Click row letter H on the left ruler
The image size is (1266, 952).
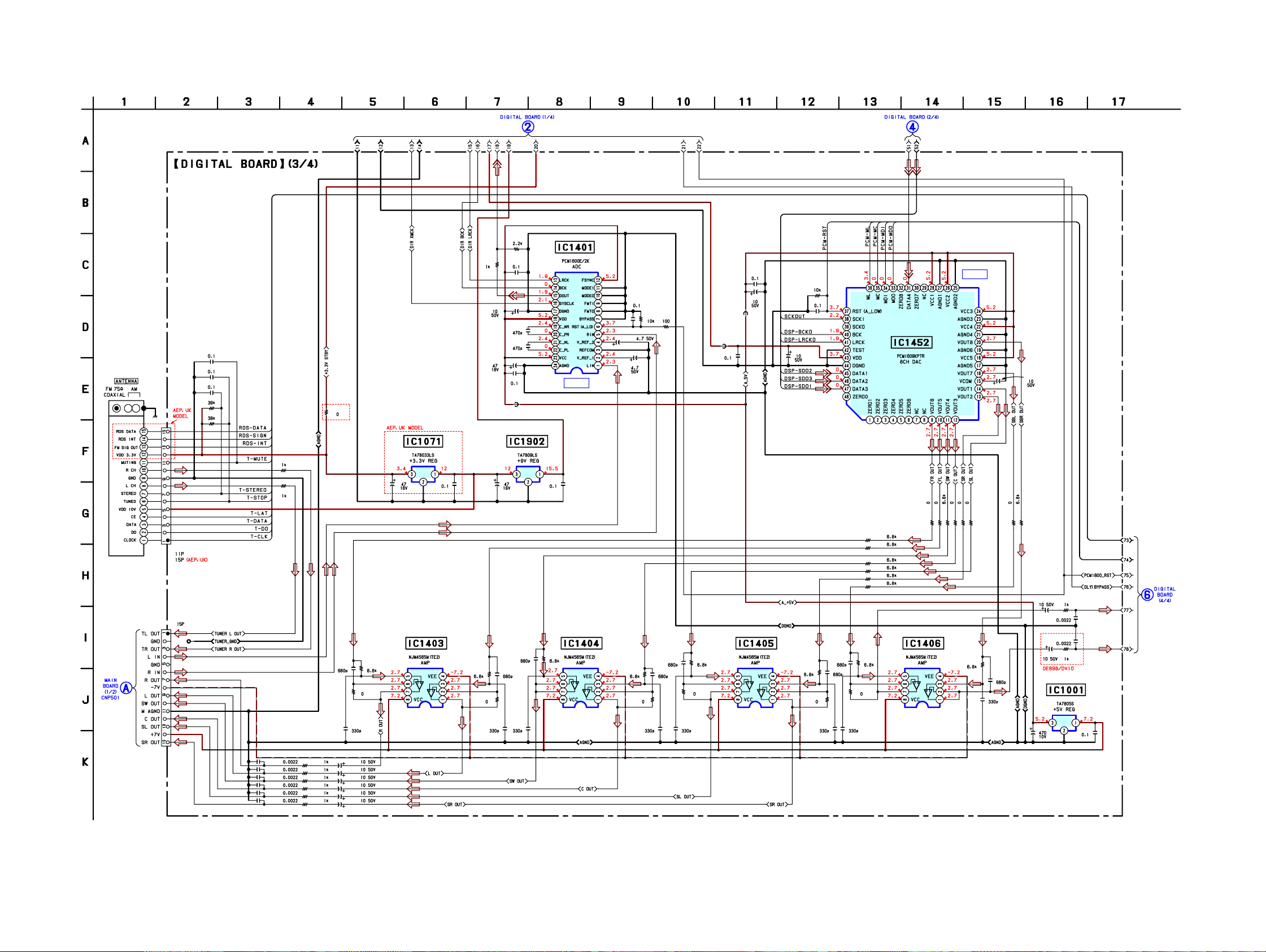[x=85, y=575]
